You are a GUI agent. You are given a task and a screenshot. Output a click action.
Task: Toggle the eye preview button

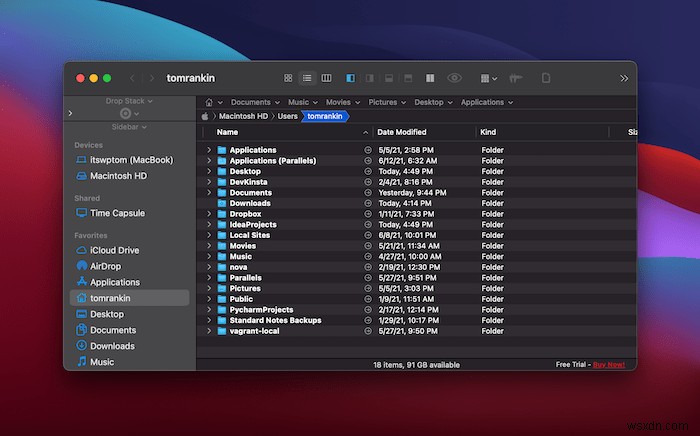455,78
